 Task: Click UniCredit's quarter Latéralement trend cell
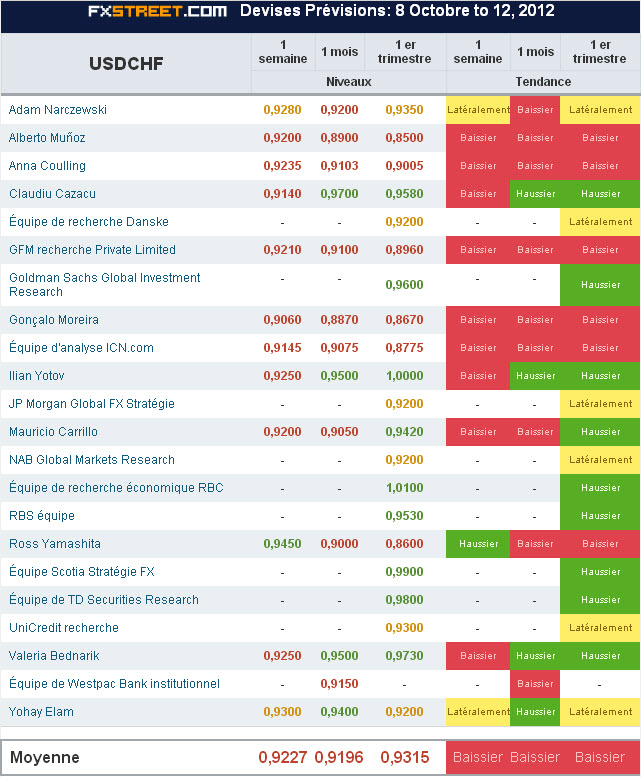coord(600,628)
